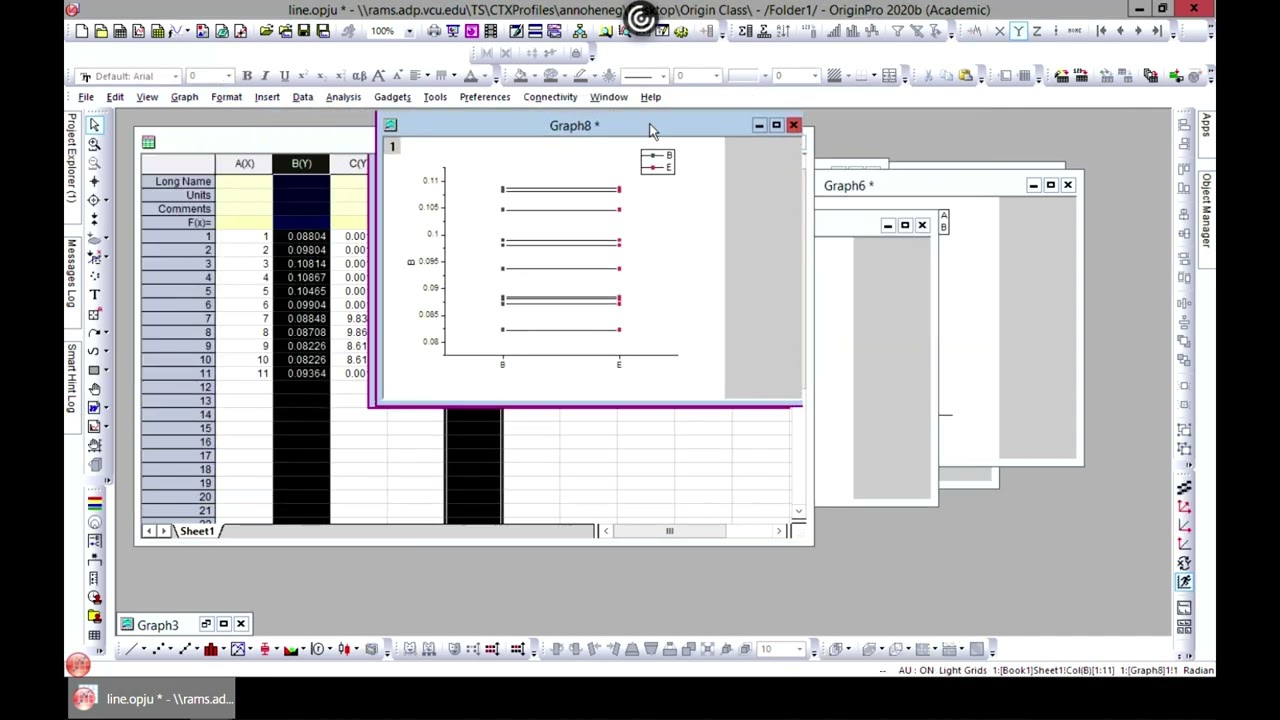Viewport: 1280px width, 720px height.
Task: Click the workbook horizontal scrollbar
Action: tap(695, 531)
